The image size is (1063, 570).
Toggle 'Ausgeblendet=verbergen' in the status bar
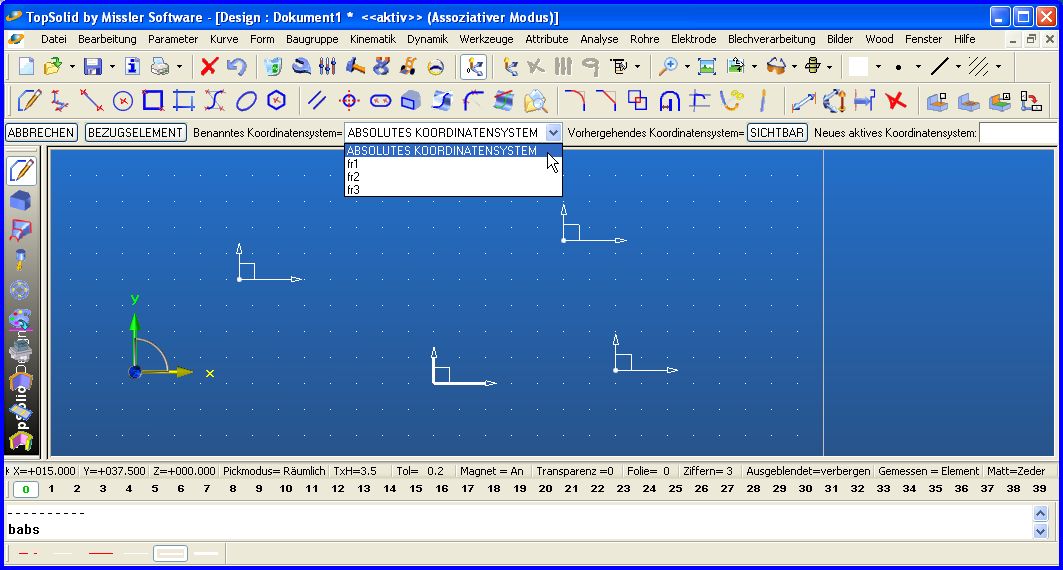point(808,471)
